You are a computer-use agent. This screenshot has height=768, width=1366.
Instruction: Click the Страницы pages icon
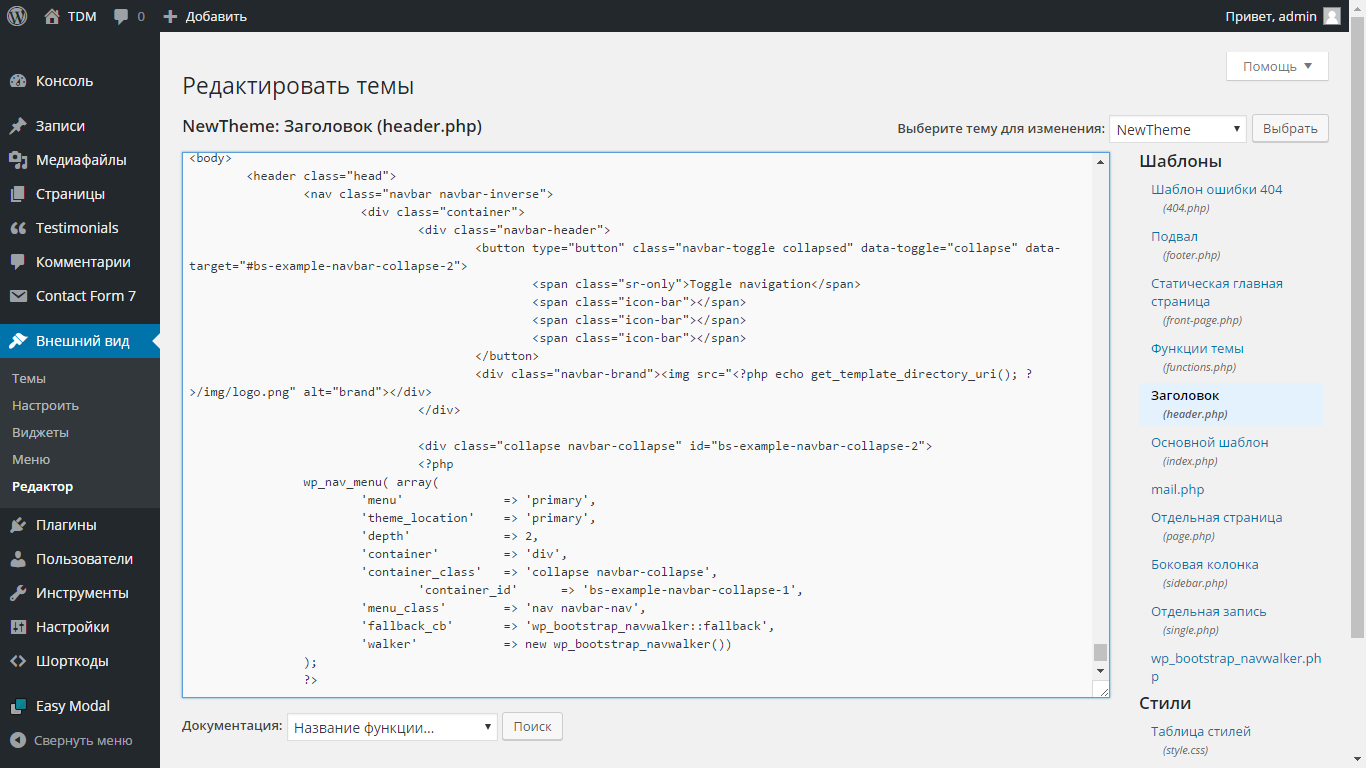tap(17, 194)
